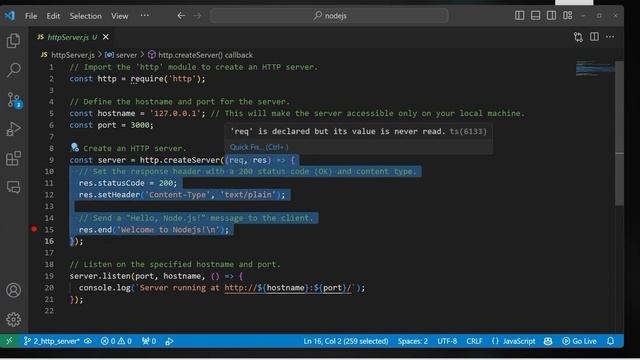
Task: Click the VS Code logo icon
Action: point(10,16)
